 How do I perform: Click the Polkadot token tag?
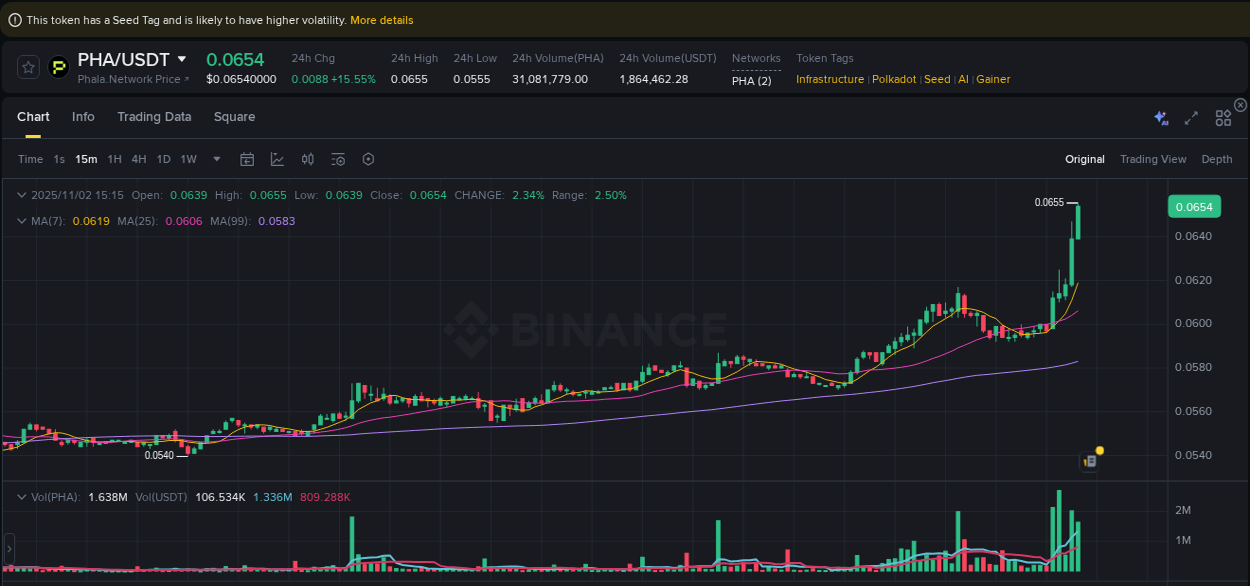(893, 78)
